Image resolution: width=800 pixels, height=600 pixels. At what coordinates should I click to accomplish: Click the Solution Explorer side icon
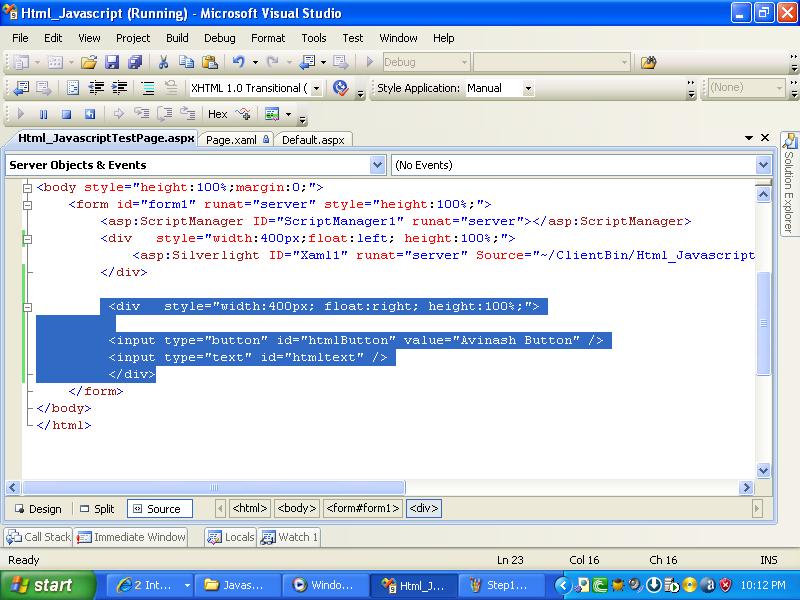pos(789,141)
